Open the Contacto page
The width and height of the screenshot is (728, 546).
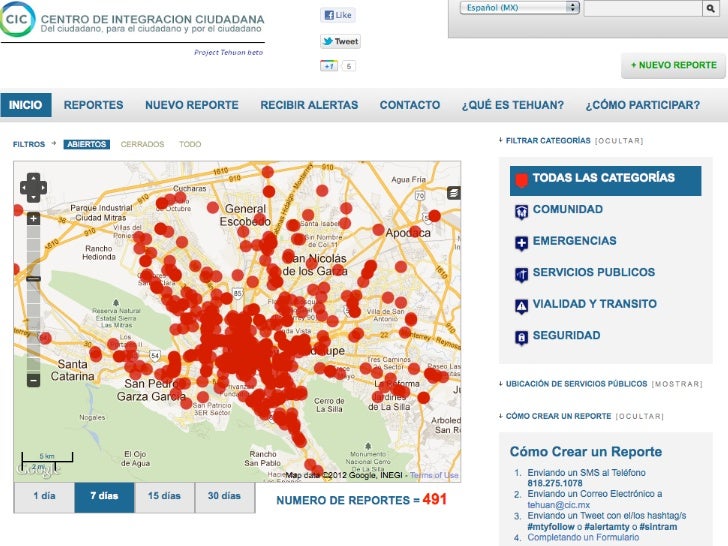pyautogui.click(x=410, y=105)
